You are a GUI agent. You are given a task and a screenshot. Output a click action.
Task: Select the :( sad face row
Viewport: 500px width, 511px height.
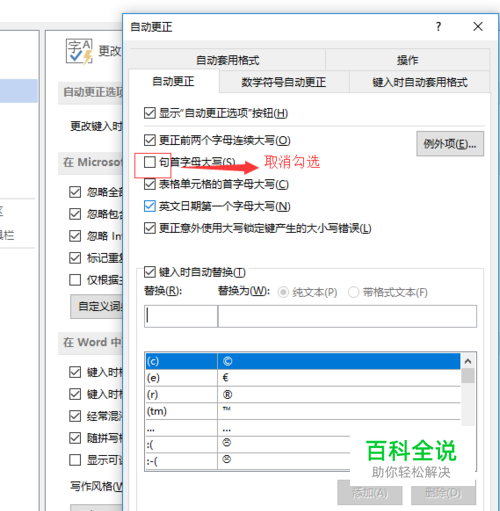point(248,444)
